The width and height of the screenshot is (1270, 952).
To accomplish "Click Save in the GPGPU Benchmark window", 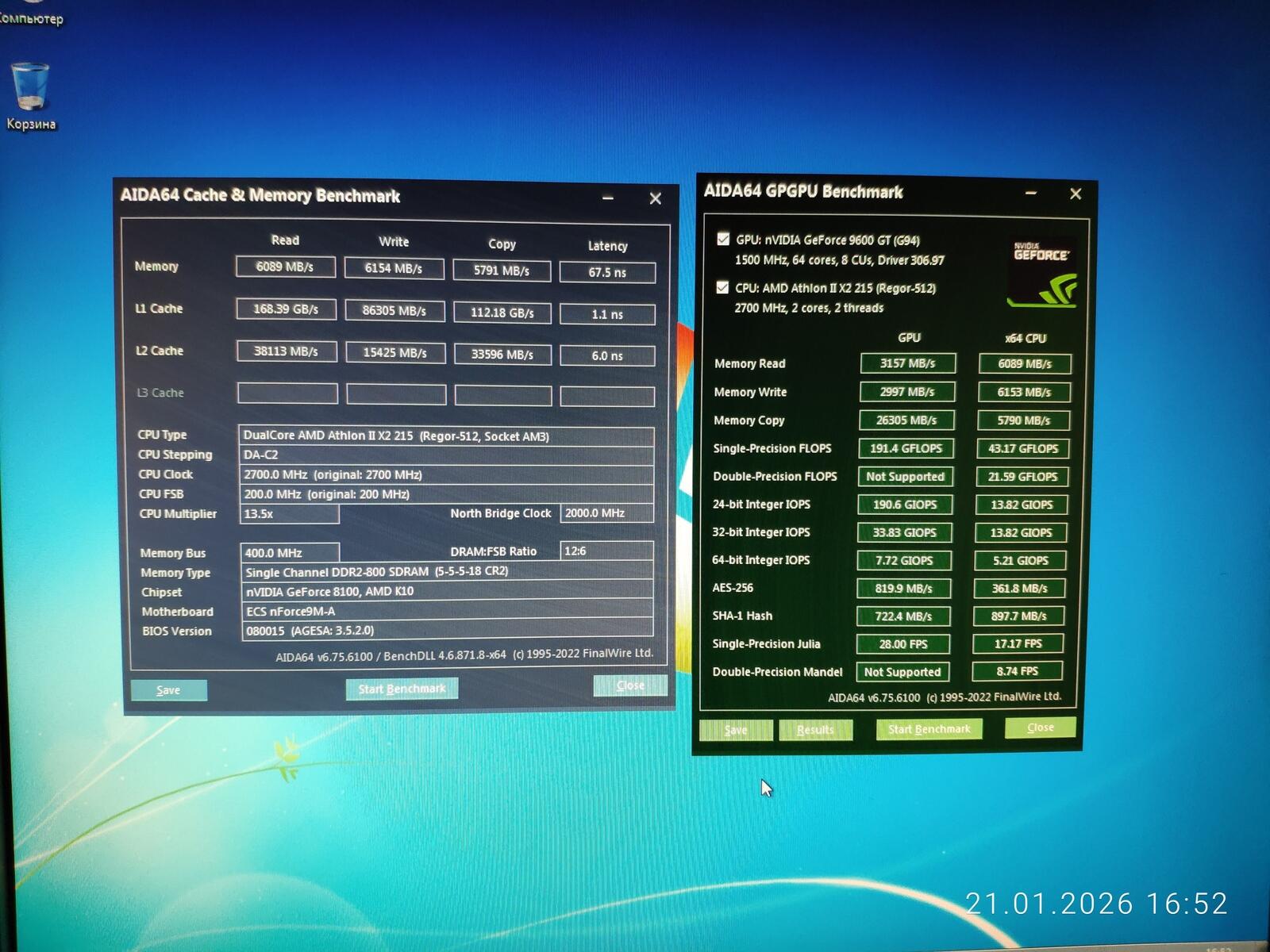I will (x=736, y=730).
